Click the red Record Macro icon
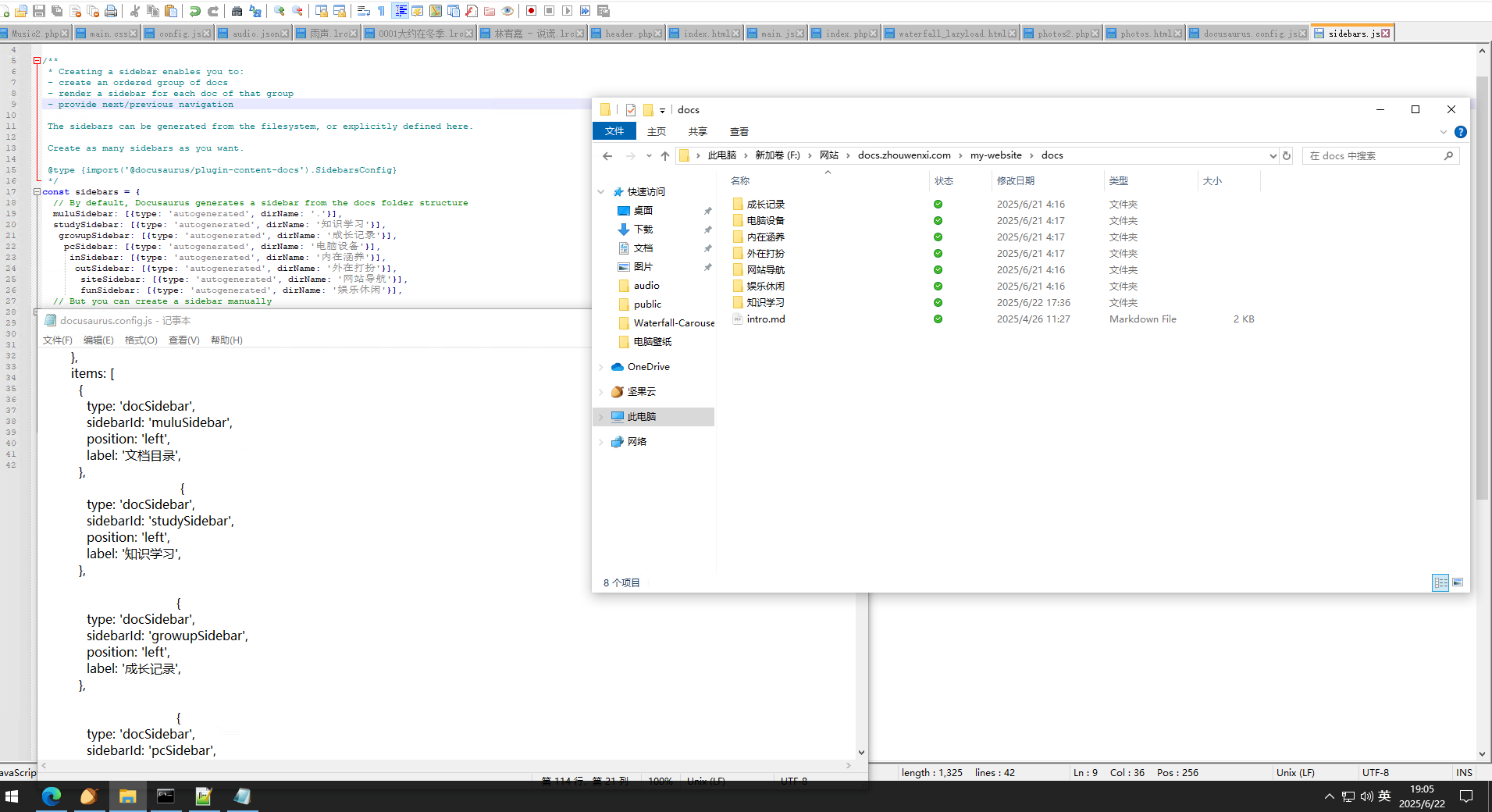The height and width of the screenshot is (812, 1492). 531,11
